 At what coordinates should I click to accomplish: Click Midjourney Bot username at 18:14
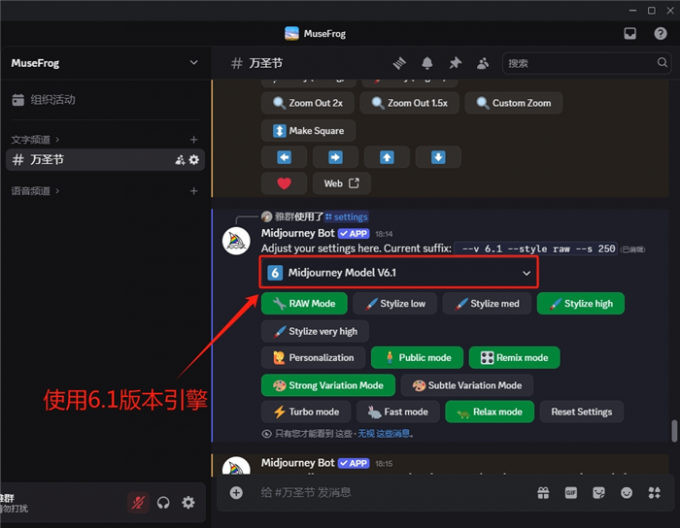coord(298,233)
